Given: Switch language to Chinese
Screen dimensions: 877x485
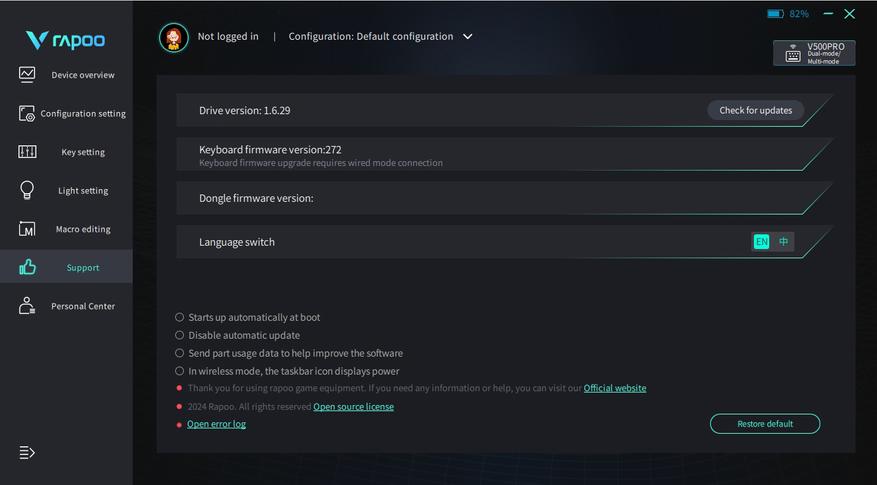Looking at the screenshot, I should (784, 242).
